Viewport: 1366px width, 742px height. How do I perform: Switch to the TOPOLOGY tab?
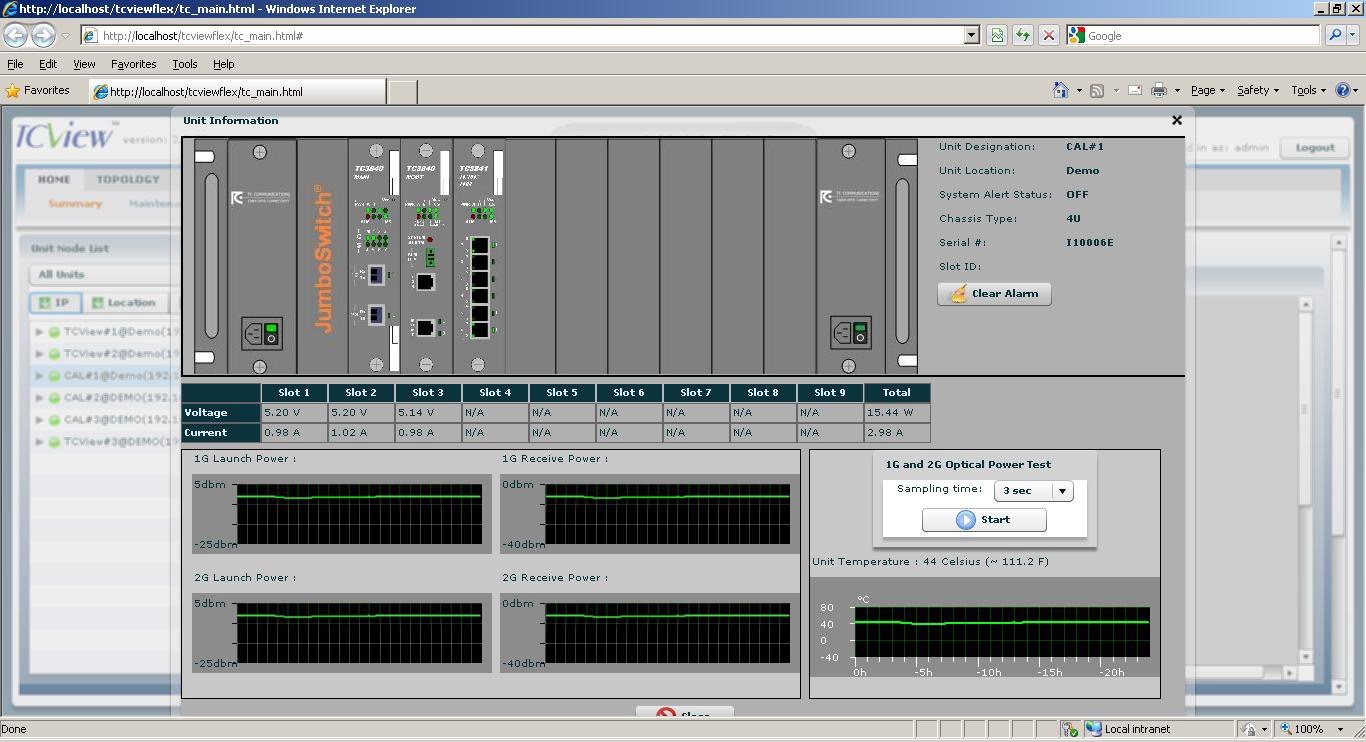pos(128,180)
